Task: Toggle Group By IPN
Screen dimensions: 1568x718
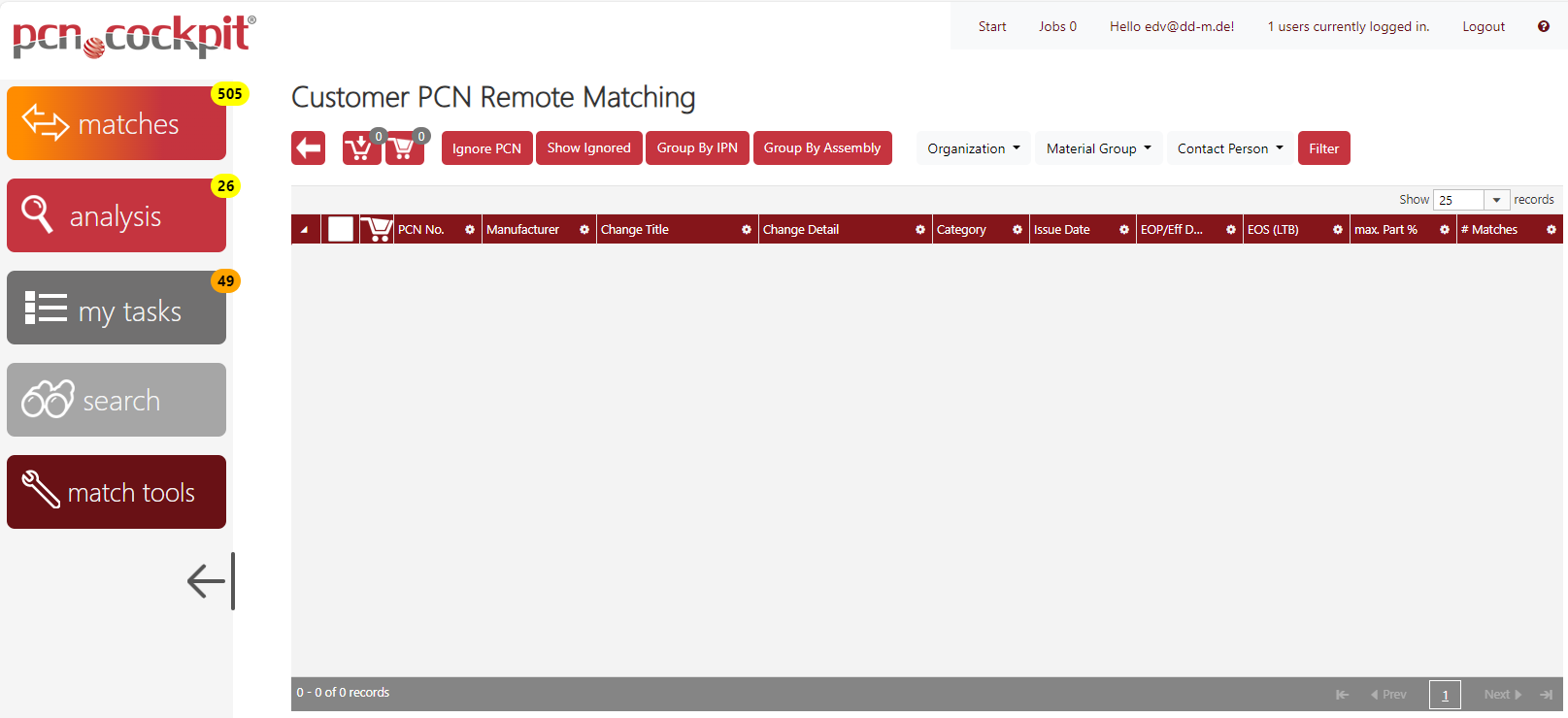Action: [x=697, y=148]
